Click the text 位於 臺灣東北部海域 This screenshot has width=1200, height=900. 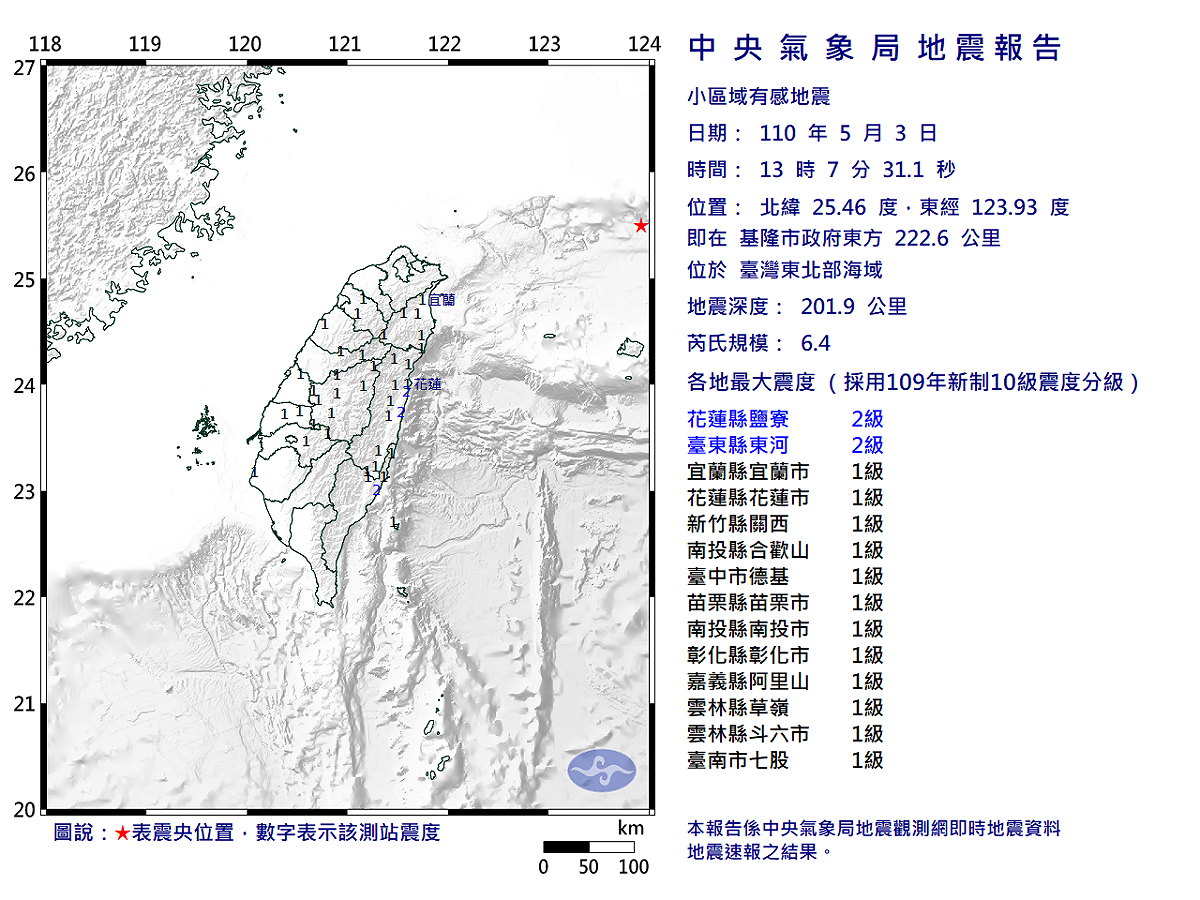786,270
